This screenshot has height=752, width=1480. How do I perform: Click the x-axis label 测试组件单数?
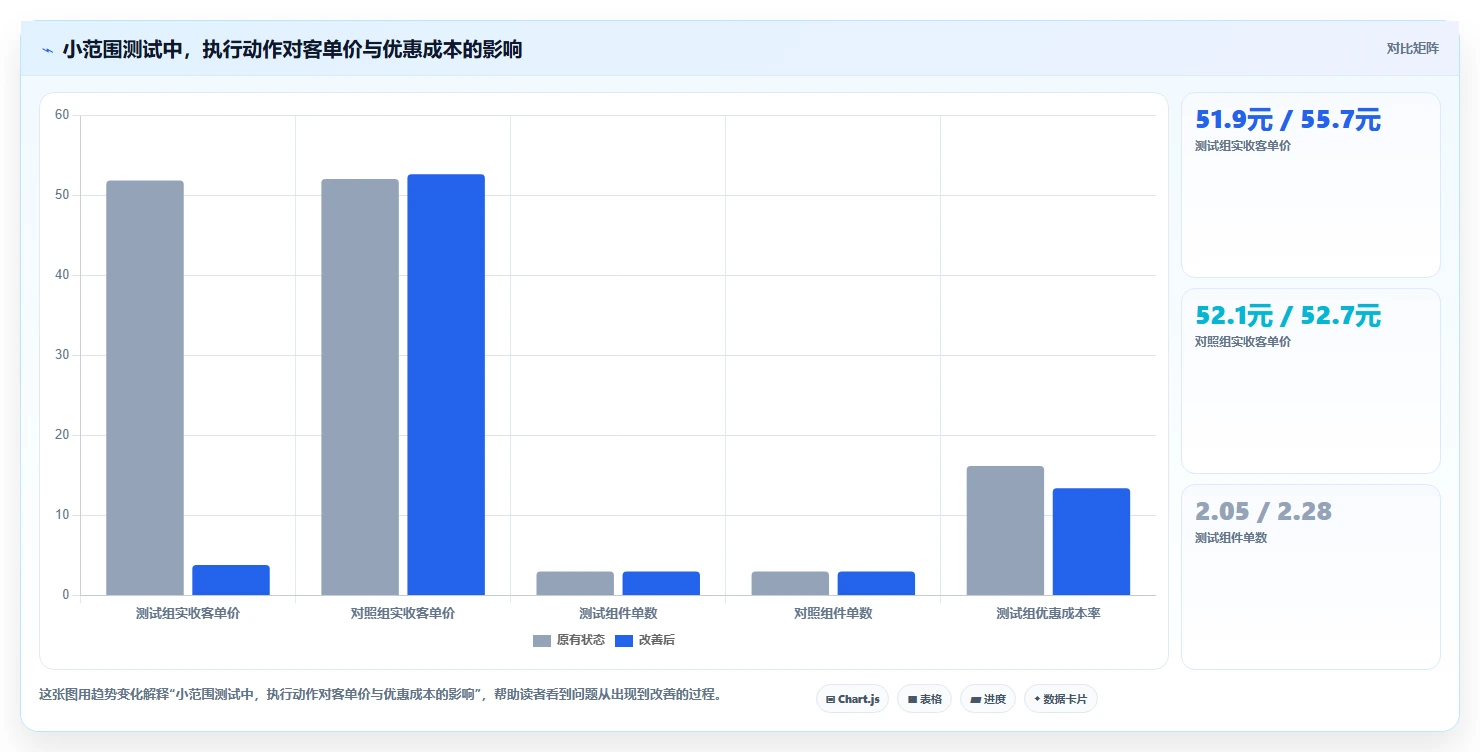pos(618,613)
